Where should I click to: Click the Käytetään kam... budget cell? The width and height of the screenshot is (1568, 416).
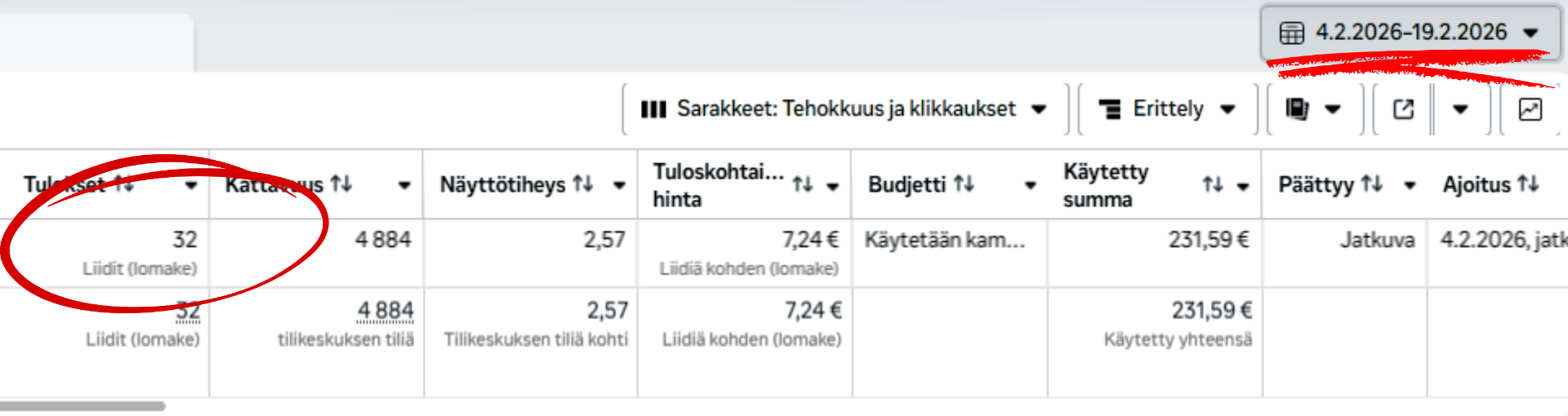[x=945, y=240]
